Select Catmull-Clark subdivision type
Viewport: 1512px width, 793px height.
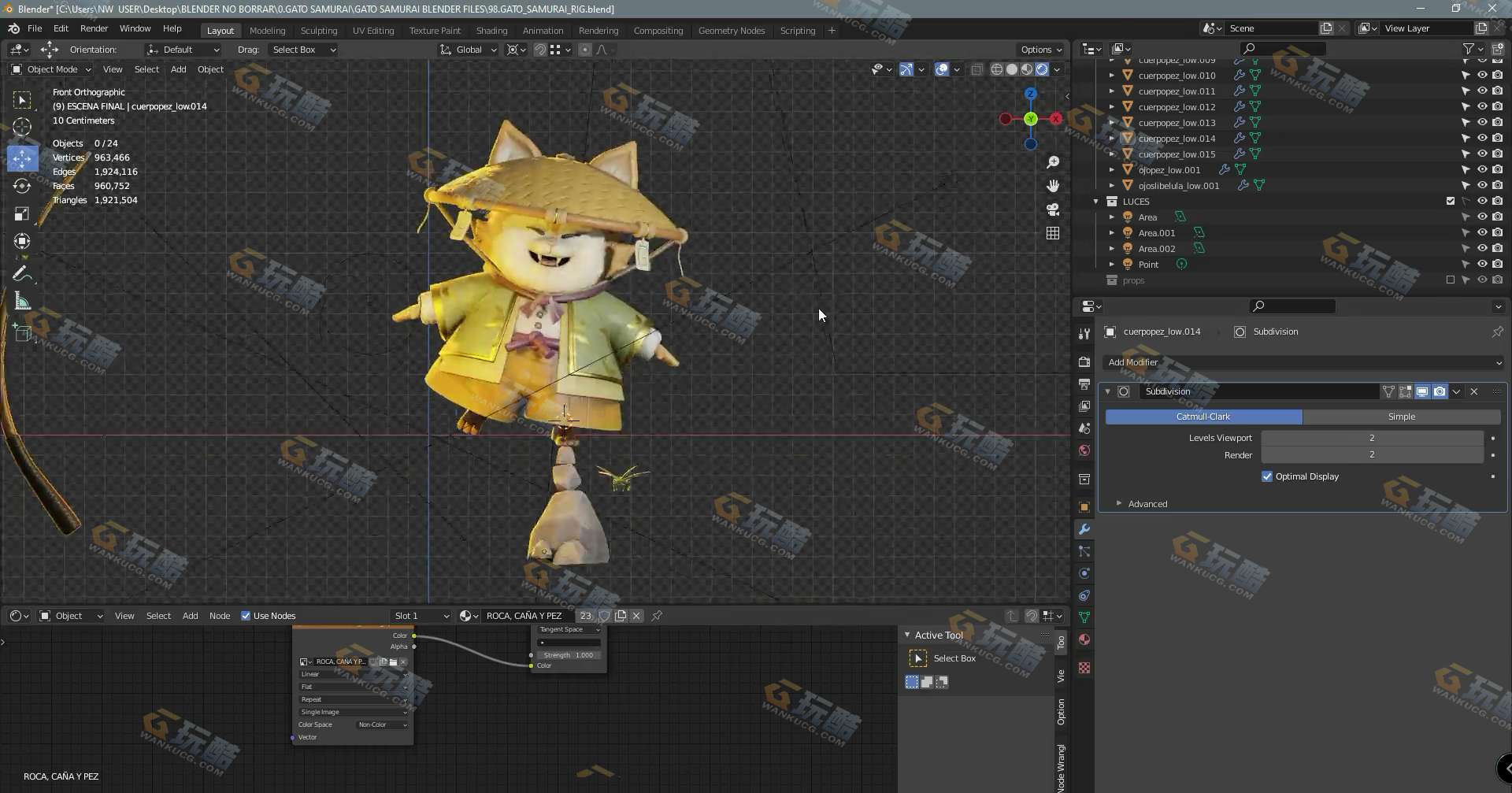[x=1203, y=417]
